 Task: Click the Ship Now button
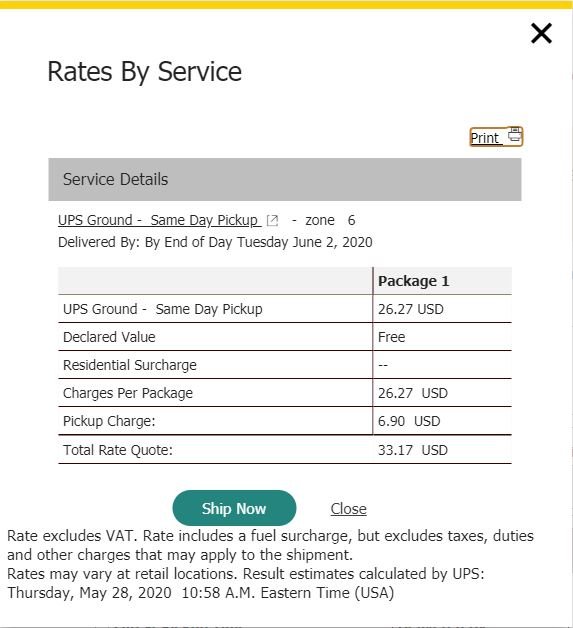(234, 508)
